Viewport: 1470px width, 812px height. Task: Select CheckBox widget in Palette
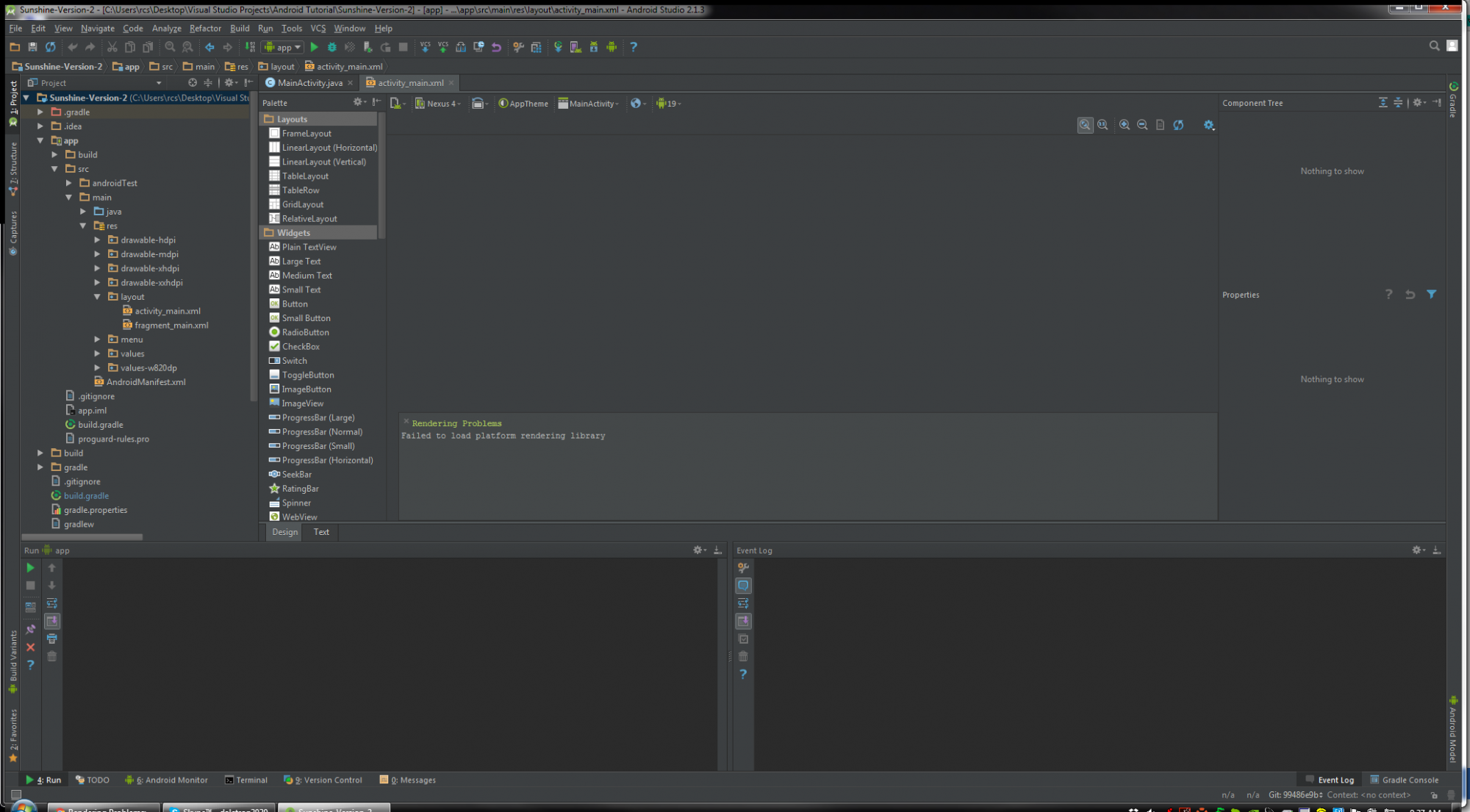point(301,347)
